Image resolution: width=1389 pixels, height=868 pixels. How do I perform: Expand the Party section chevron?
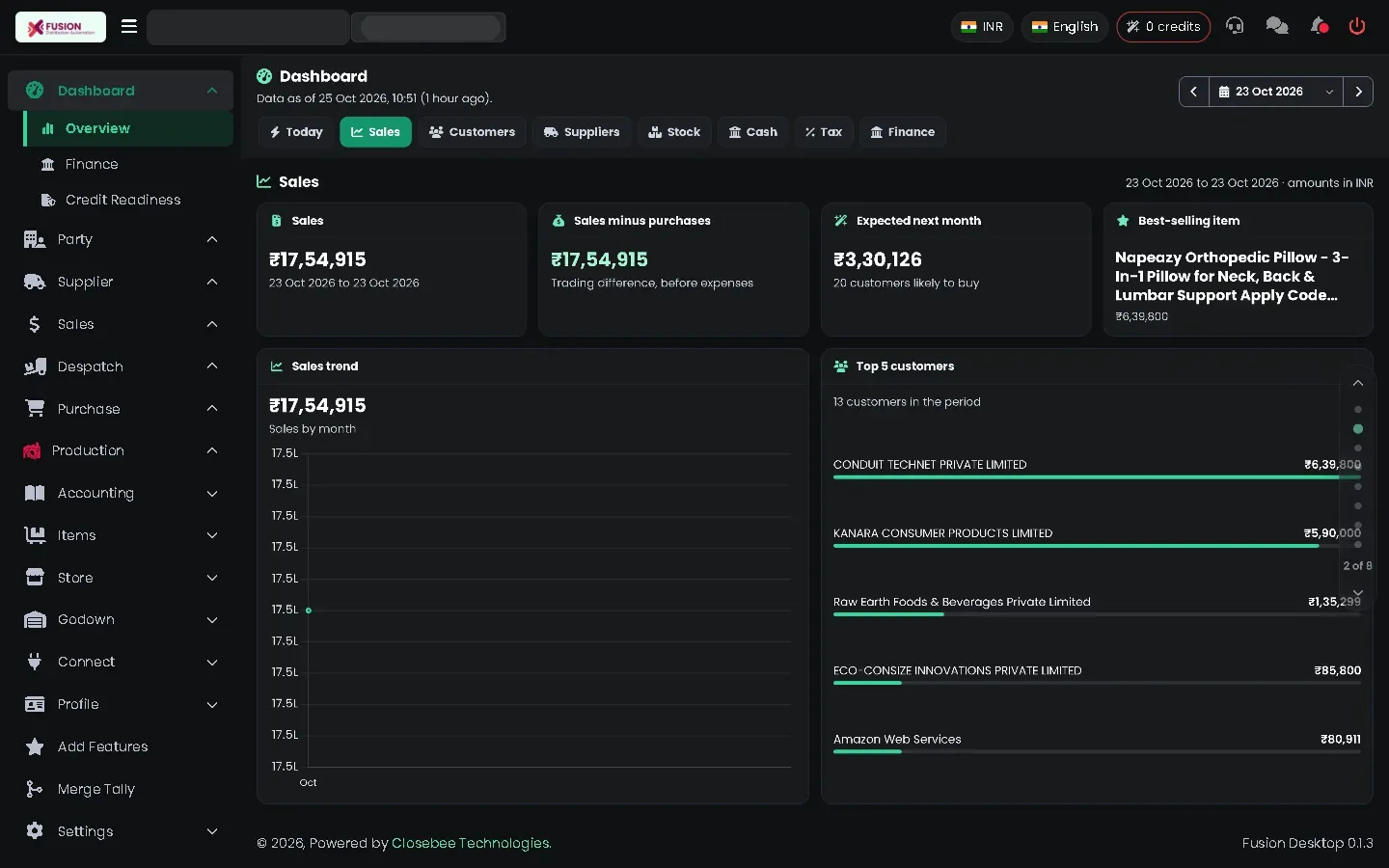point(212,239)
